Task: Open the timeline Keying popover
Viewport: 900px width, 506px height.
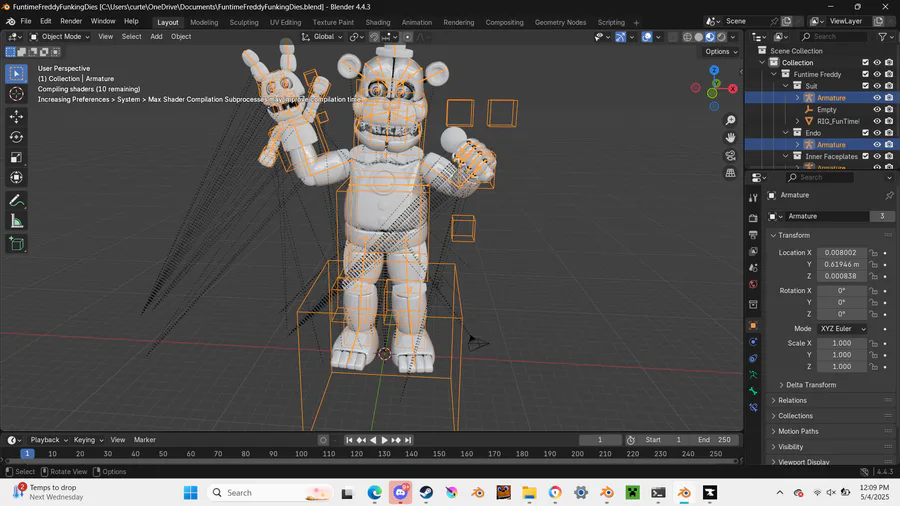Action: pos(88,440)
